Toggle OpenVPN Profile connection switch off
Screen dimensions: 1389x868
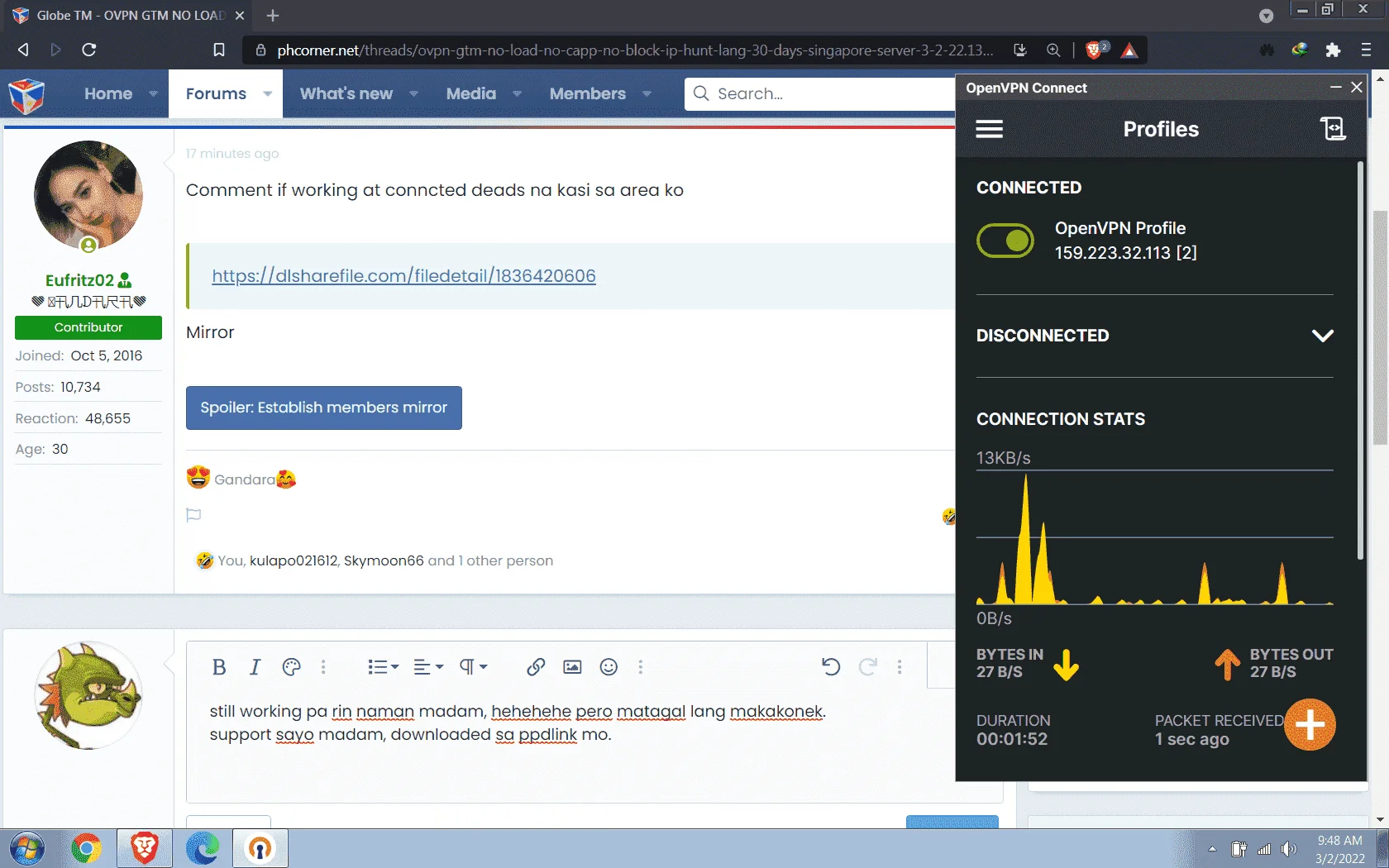click(x=1005, y=241)
